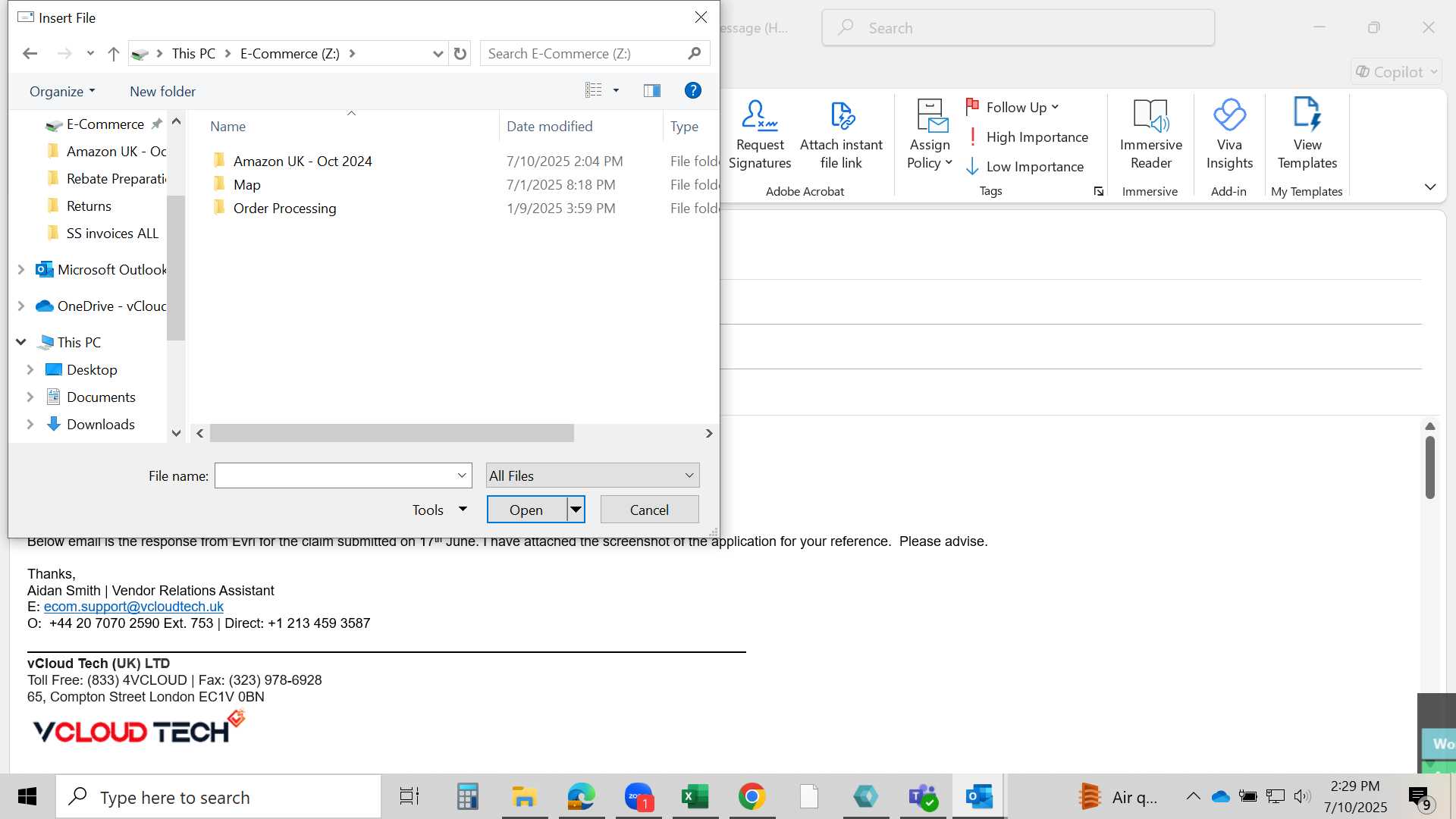This screenshot has height=819, width=1456.
Task: Click Outlook Search box
Action: [x=1018, y=28]
